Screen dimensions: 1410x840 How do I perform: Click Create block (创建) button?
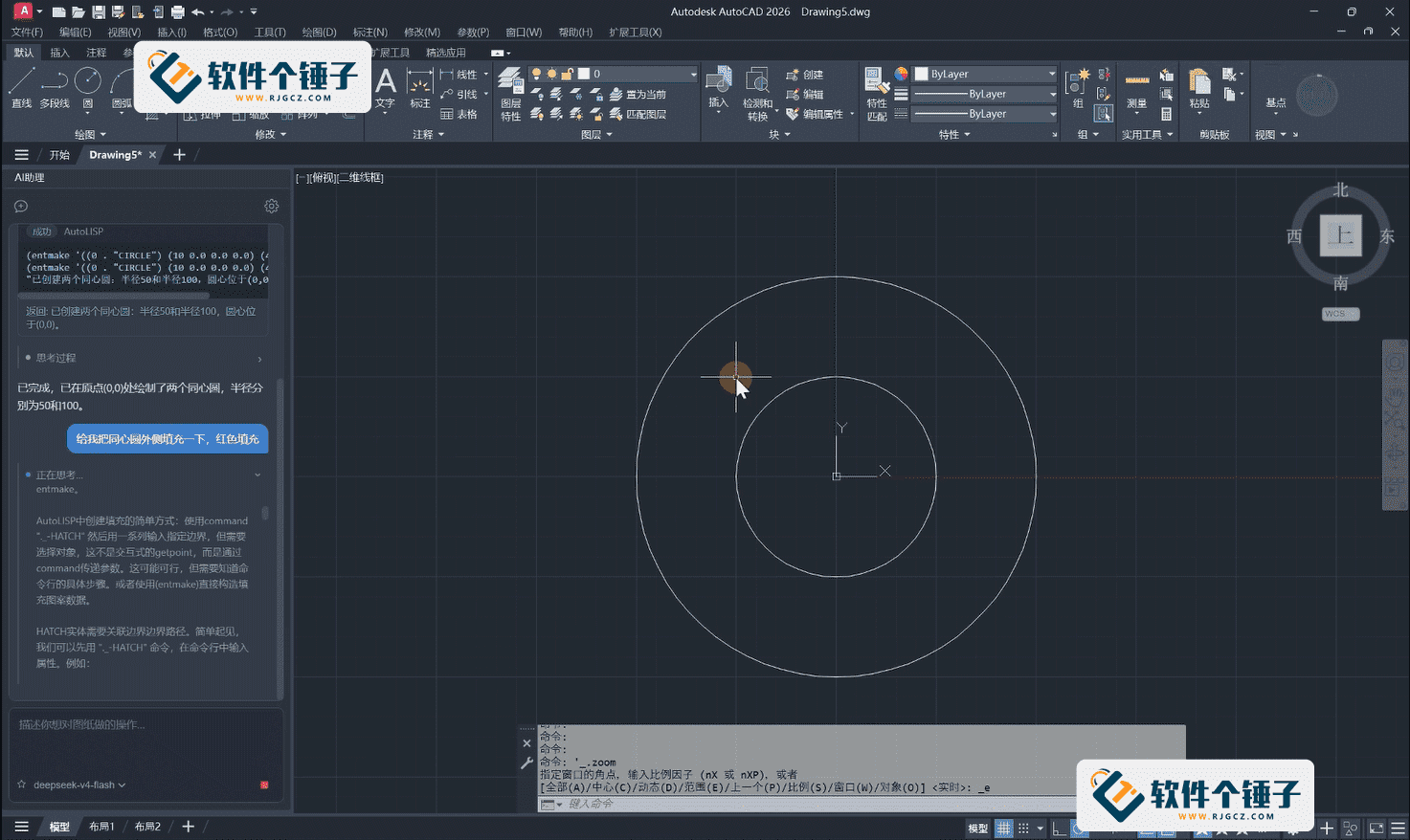coord(804,75)
